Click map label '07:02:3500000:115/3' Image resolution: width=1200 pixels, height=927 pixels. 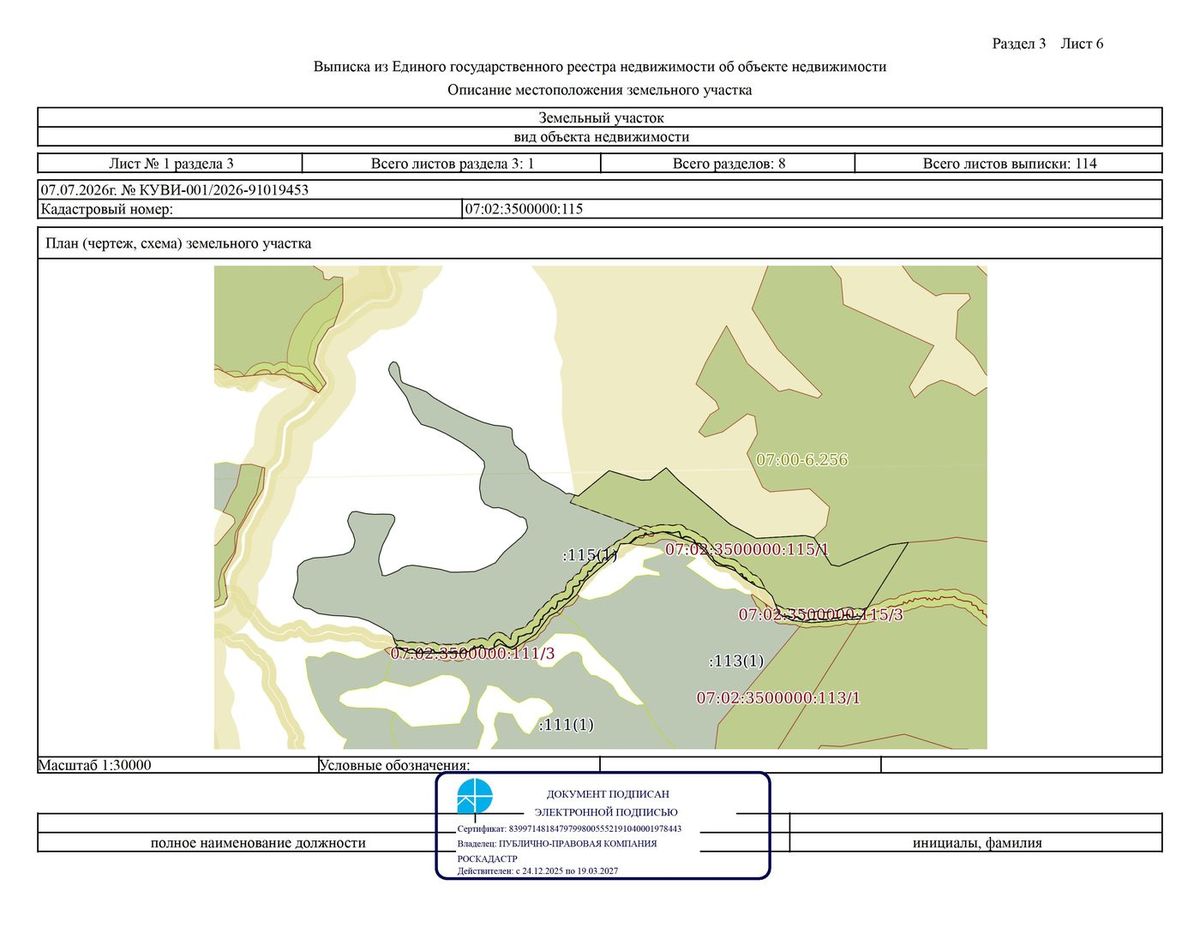pyautogui.click(x=820, y=614)
